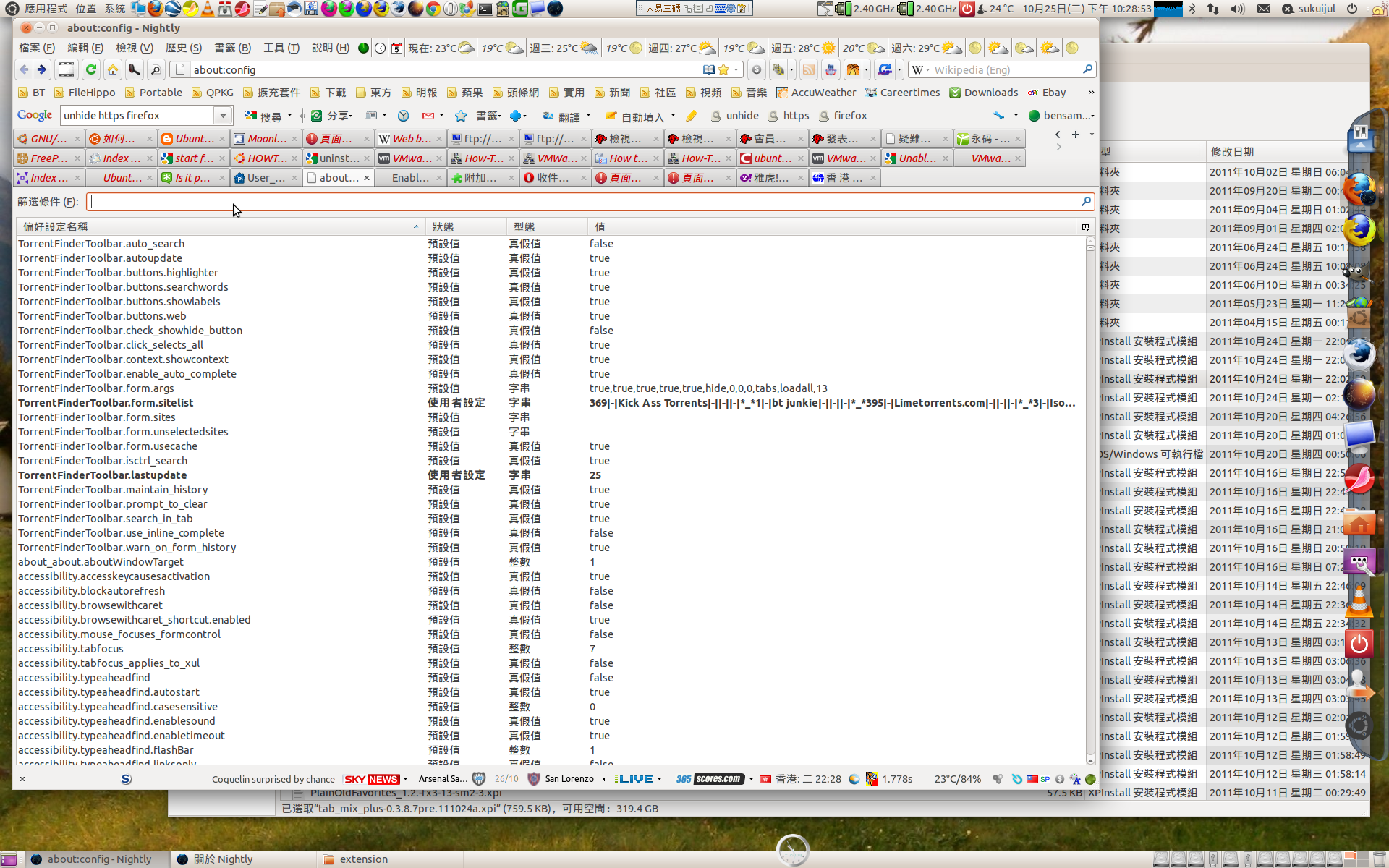Show more bookmarks with the chevron
Image resolution: width=1389 pixels, height=868 pixels.
tap(1091, 93)
